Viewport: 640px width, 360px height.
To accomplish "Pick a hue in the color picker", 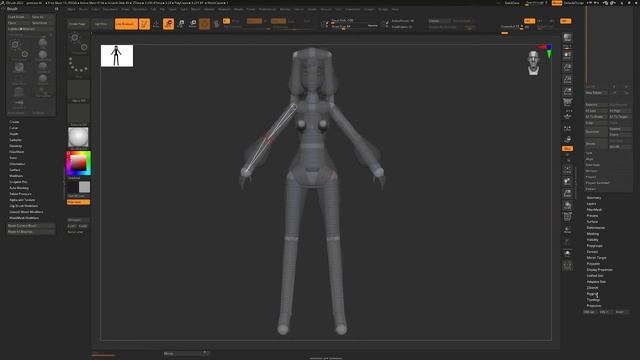I will click(78, 163).
